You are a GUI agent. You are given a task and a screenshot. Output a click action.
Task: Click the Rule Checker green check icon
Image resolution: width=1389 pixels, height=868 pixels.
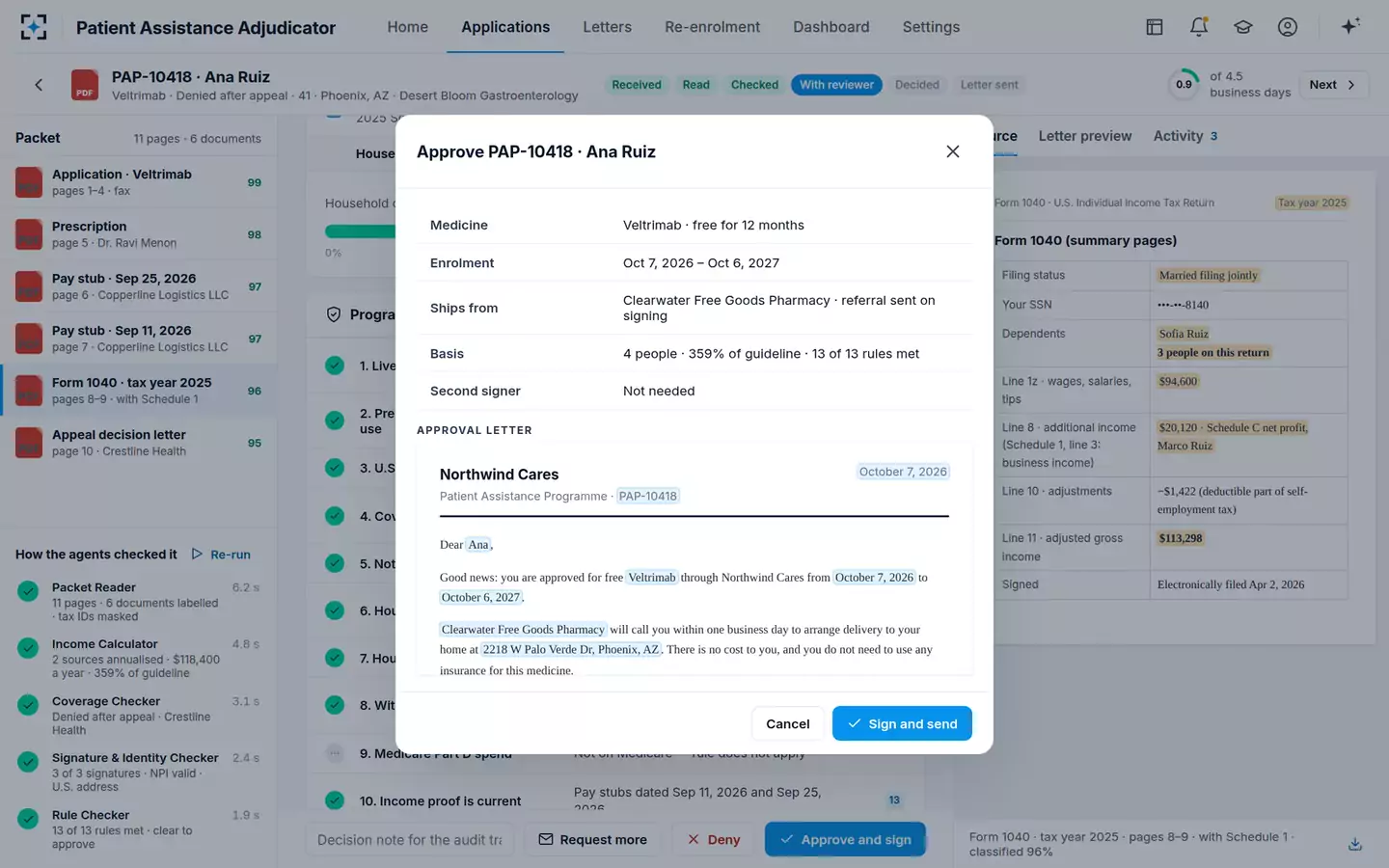pyautogui.click(x=28, y=819)
